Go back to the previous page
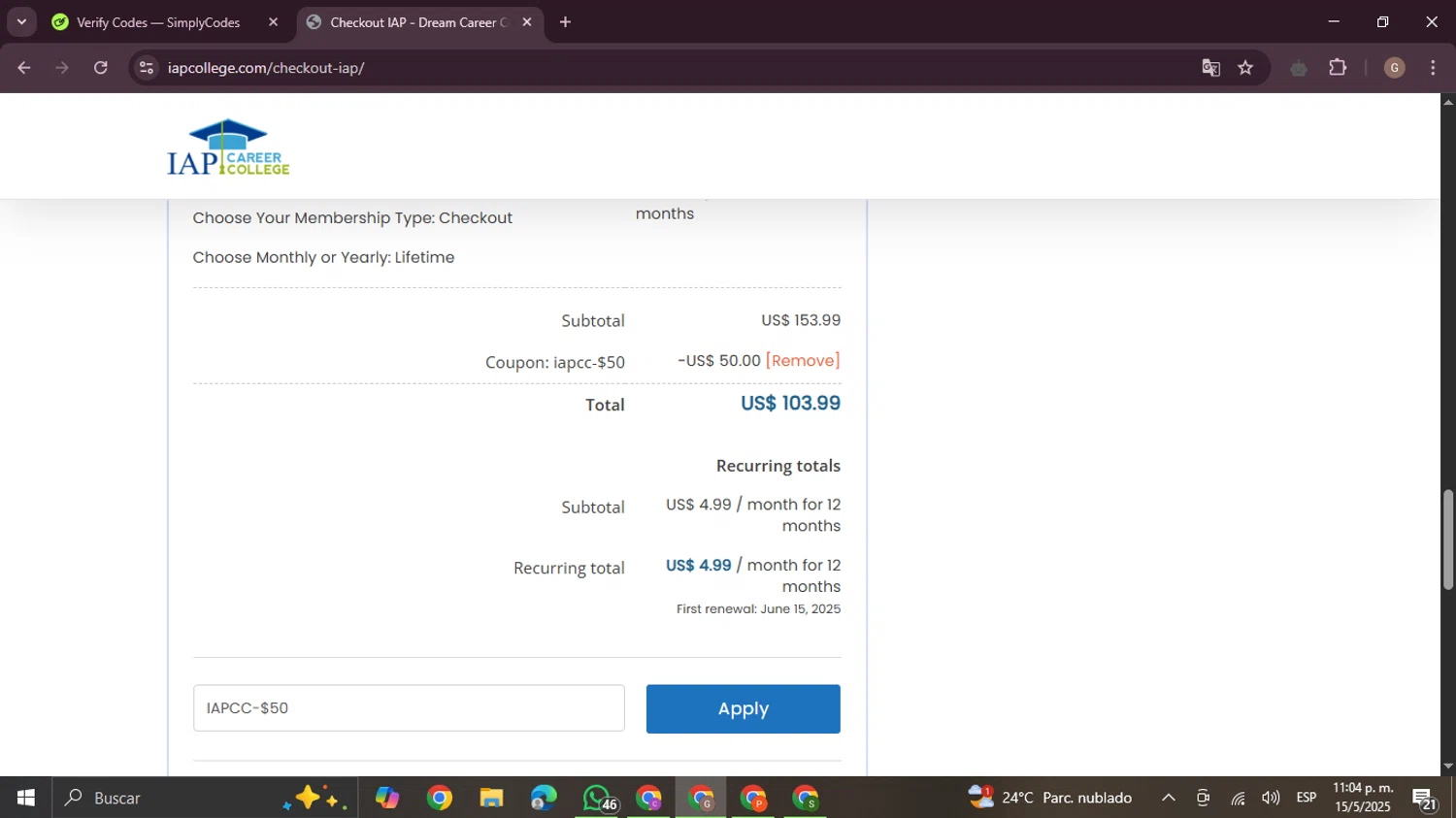The height and width of the screenshot is (818, 1456). pos(24,68)
